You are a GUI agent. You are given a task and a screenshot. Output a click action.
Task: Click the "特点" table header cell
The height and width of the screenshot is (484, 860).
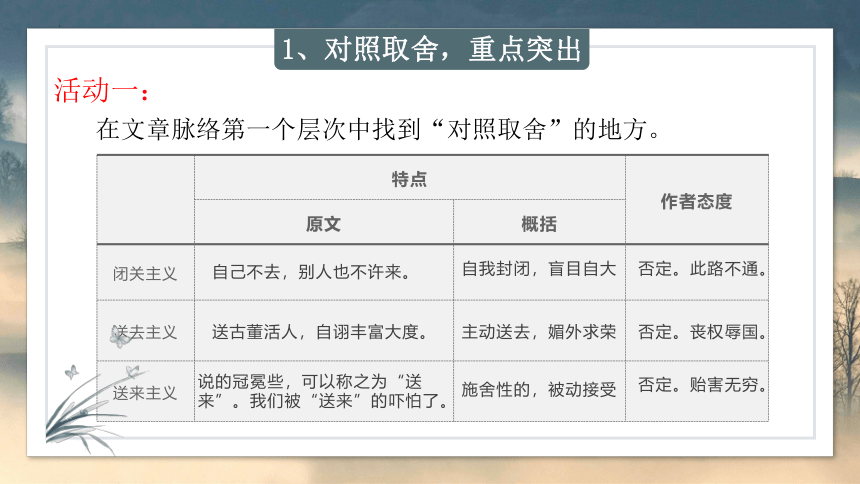(410, 178)
